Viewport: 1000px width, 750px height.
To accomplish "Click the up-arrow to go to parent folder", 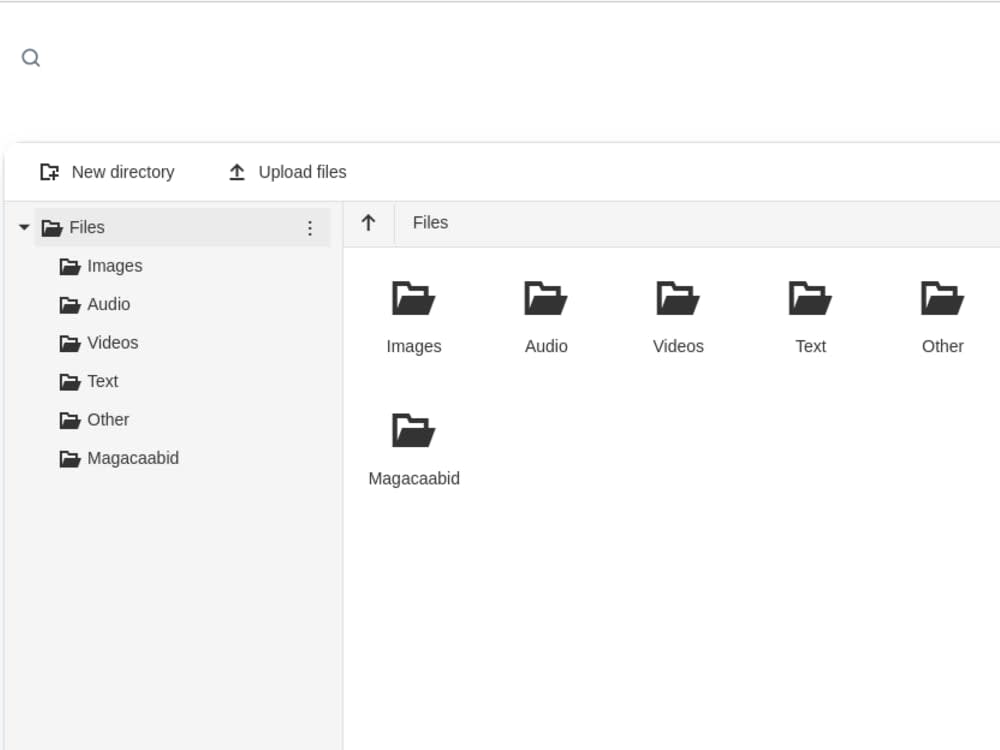I will (368, 223).
